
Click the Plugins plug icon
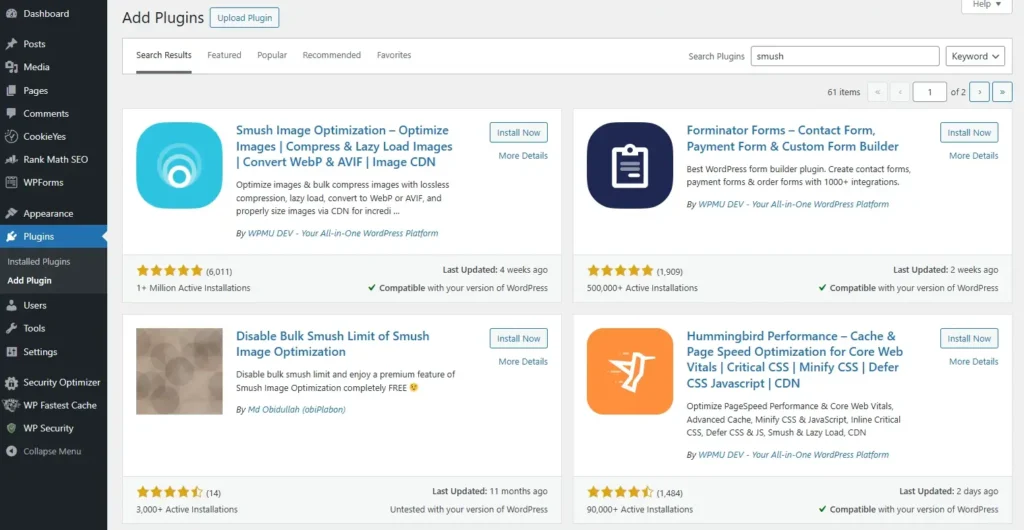[11, 236]
